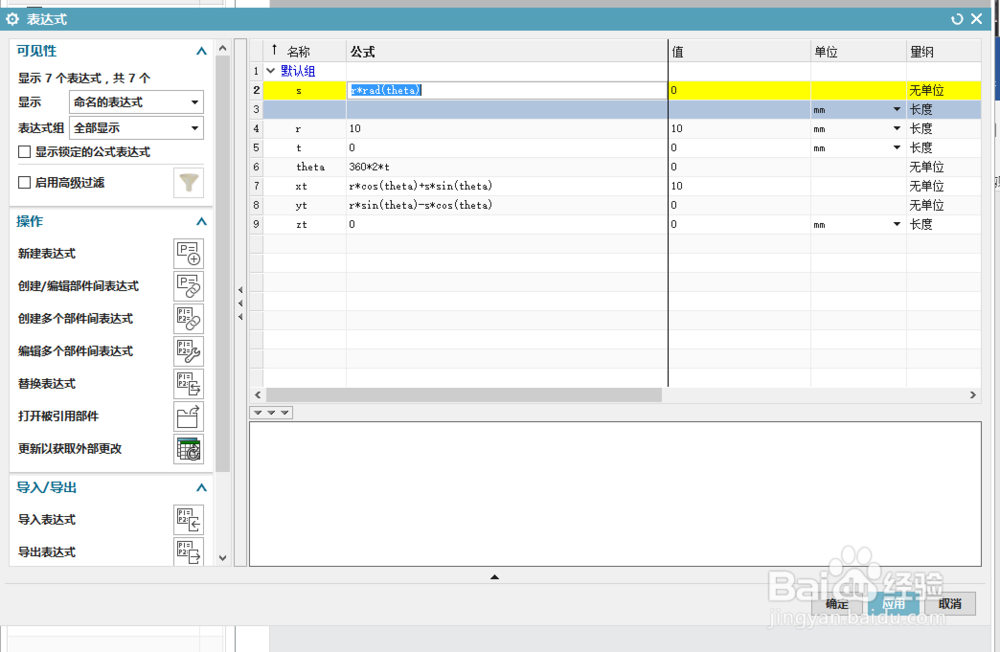This screenshot has width=1000, height=652.
Task: Collapse the 操作 section
Action: [x=202, y=221]
